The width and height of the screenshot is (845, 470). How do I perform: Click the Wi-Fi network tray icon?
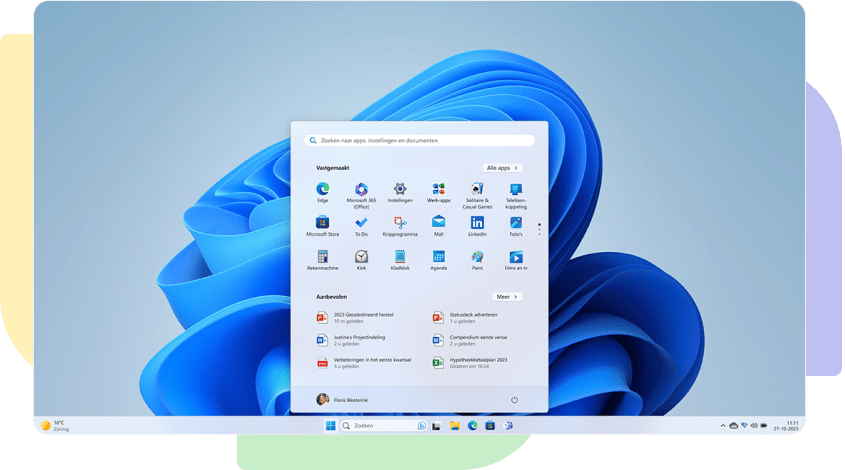[744, 425]
